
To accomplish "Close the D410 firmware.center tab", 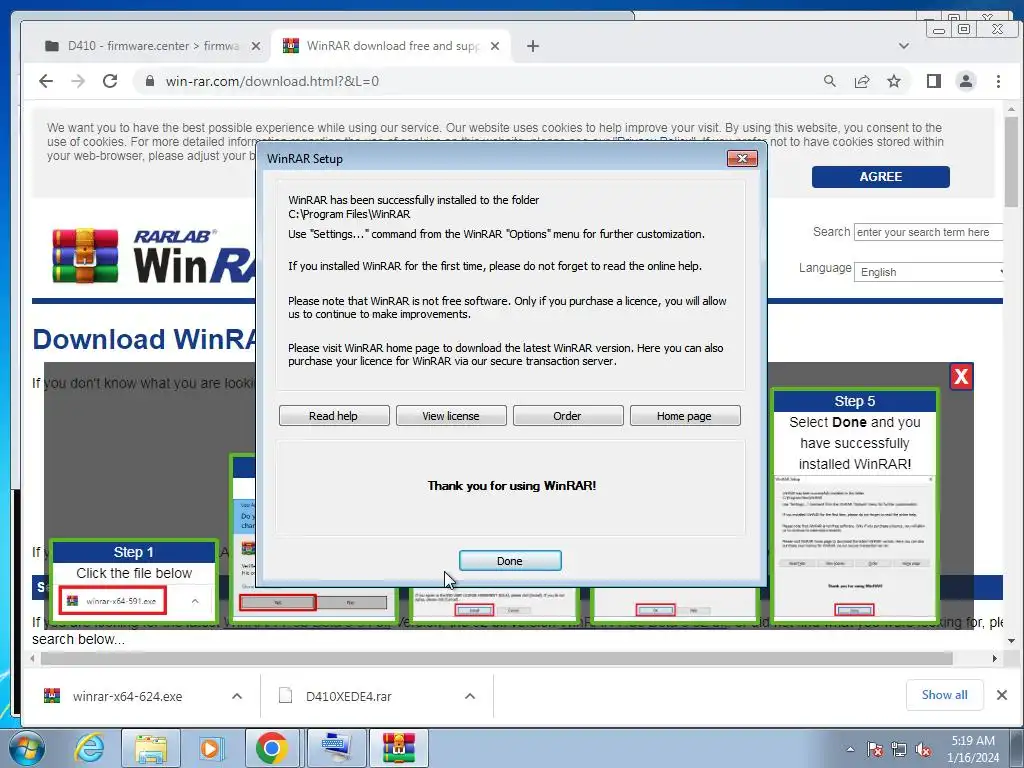I will (x=256, y=46).
